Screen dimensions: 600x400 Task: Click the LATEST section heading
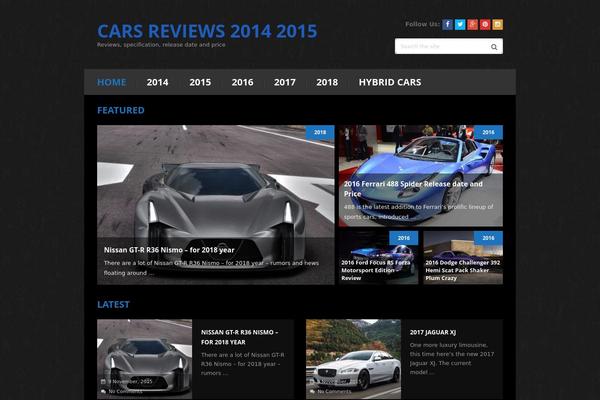[x=113, y=305]
